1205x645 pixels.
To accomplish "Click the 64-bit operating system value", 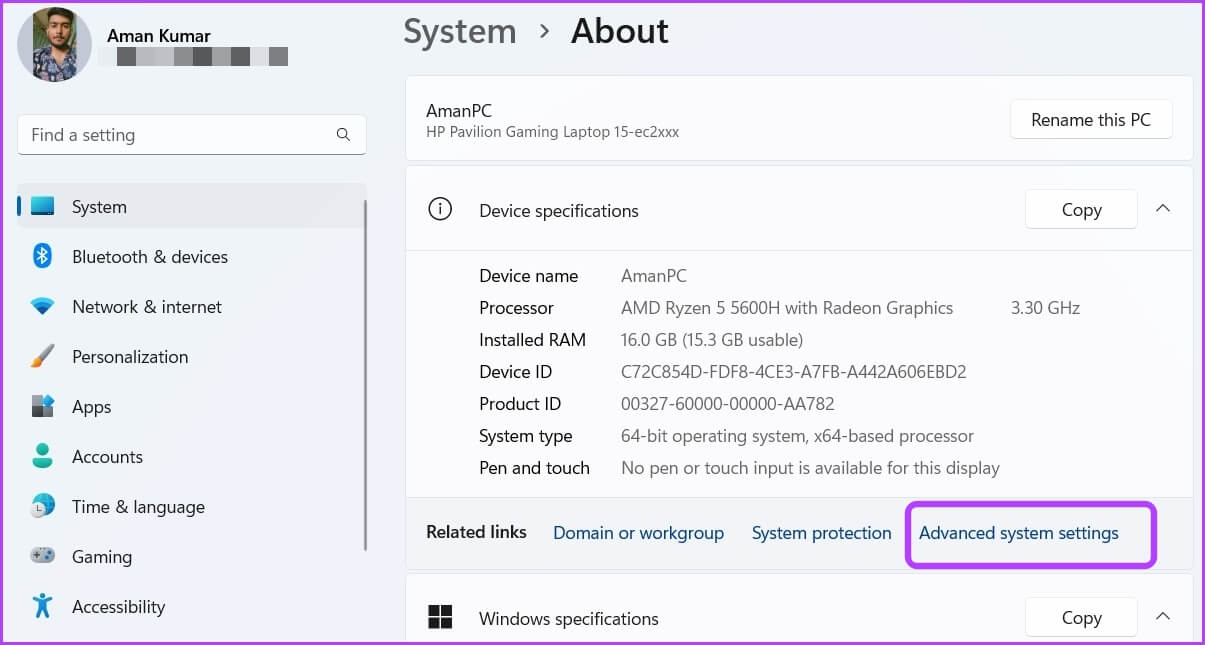I will coord(797,436).
